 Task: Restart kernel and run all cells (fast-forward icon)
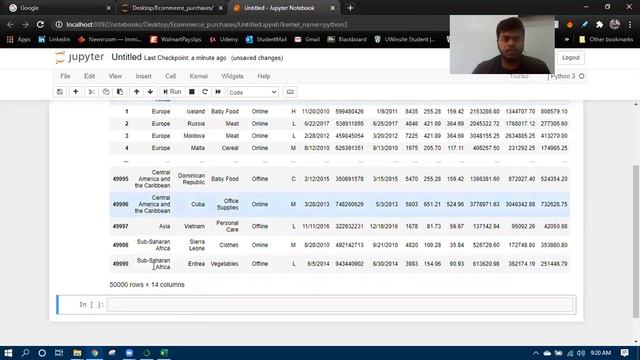point(218,92)
